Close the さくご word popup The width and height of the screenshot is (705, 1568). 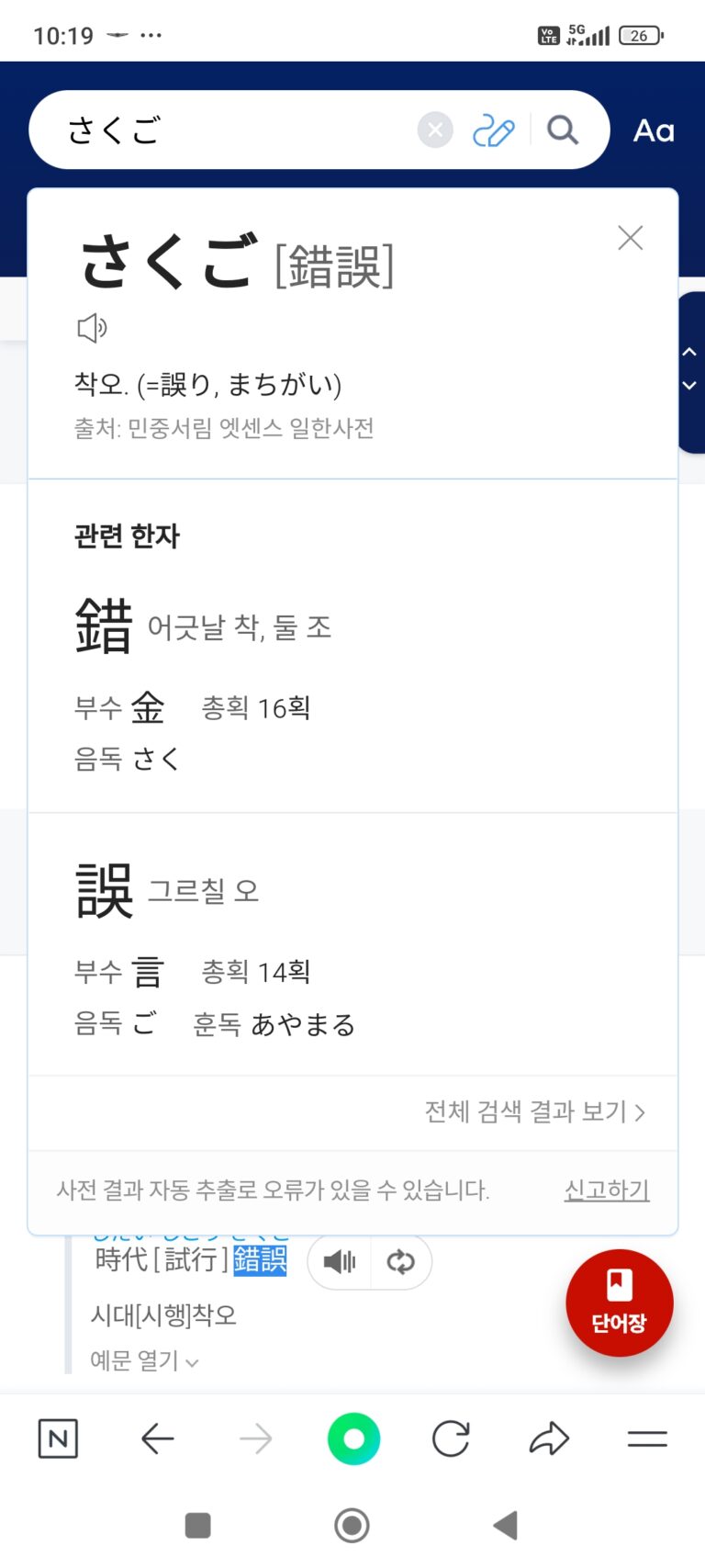(x=630, y=238)
